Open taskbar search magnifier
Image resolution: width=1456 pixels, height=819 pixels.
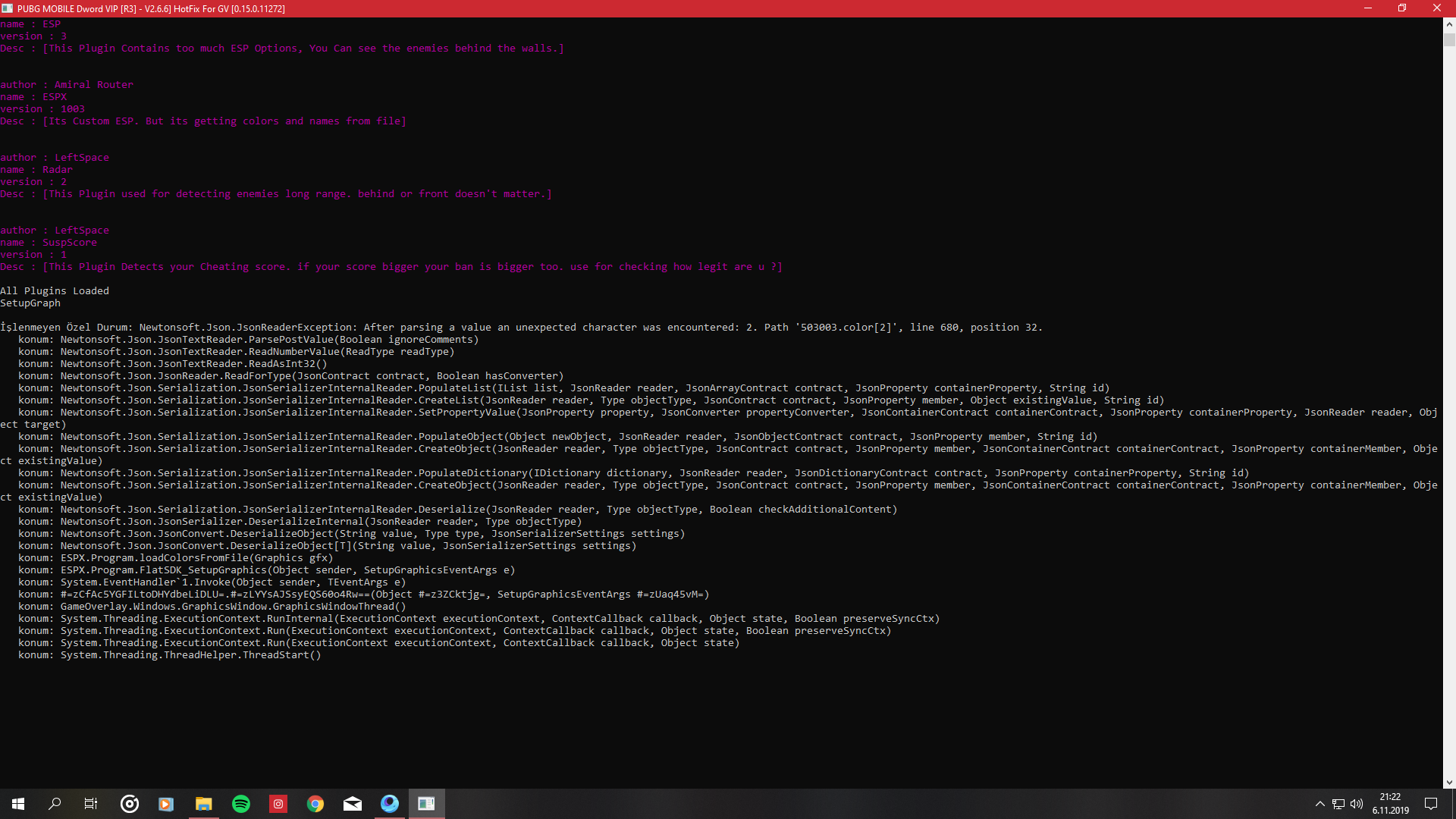point(55,804)
